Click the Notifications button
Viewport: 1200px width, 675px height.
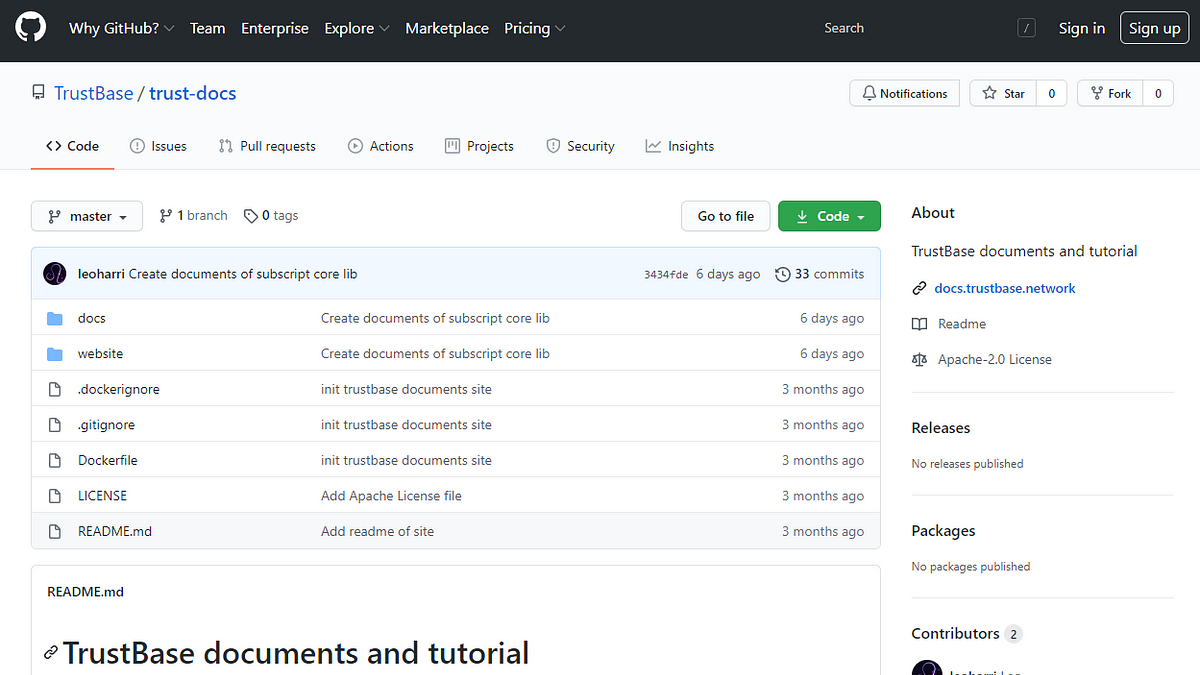pyautogui.click(x=905, y=93)
